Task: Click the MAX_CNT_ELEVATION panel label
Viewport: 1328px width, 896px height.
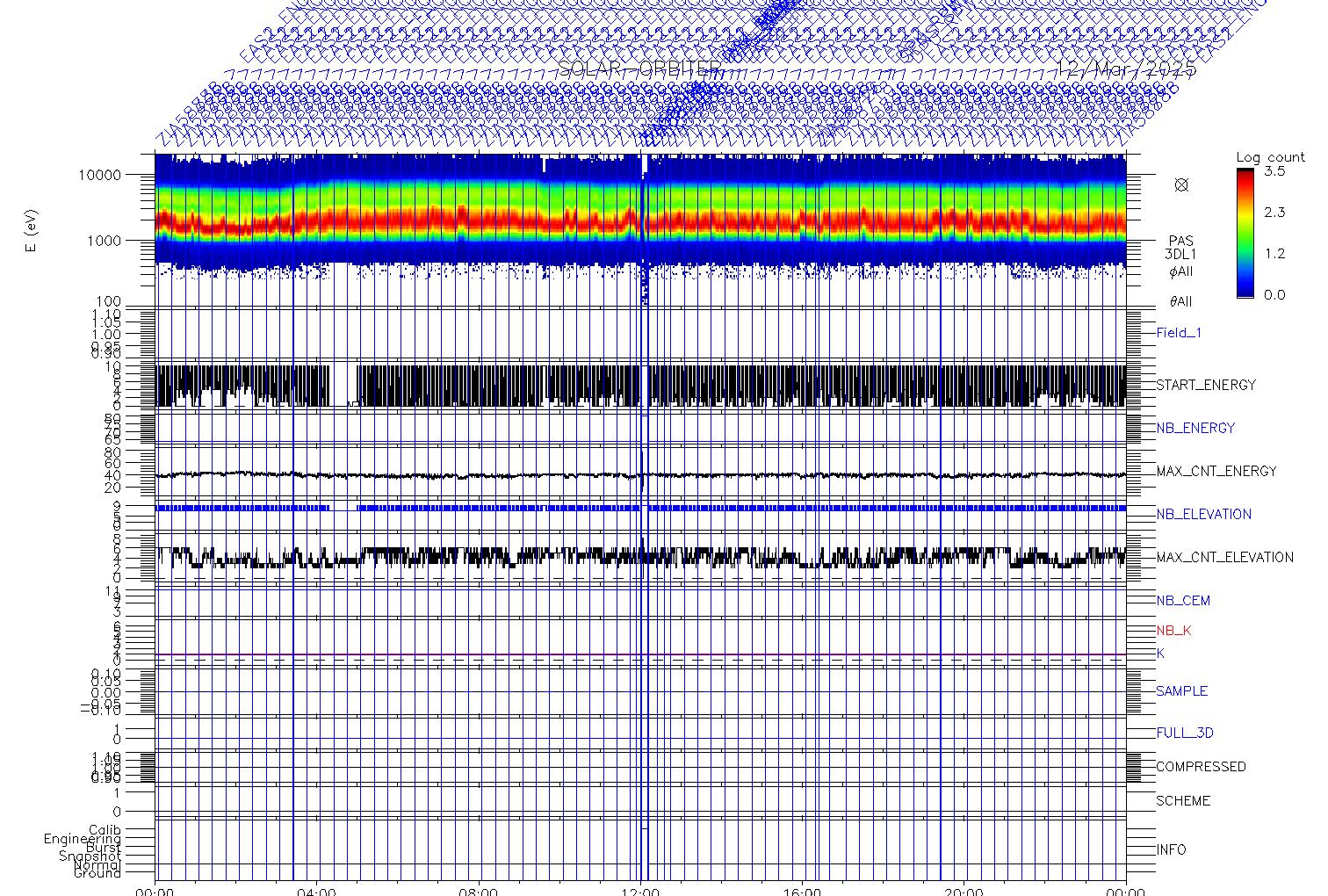Action: tap(1224, 558)
